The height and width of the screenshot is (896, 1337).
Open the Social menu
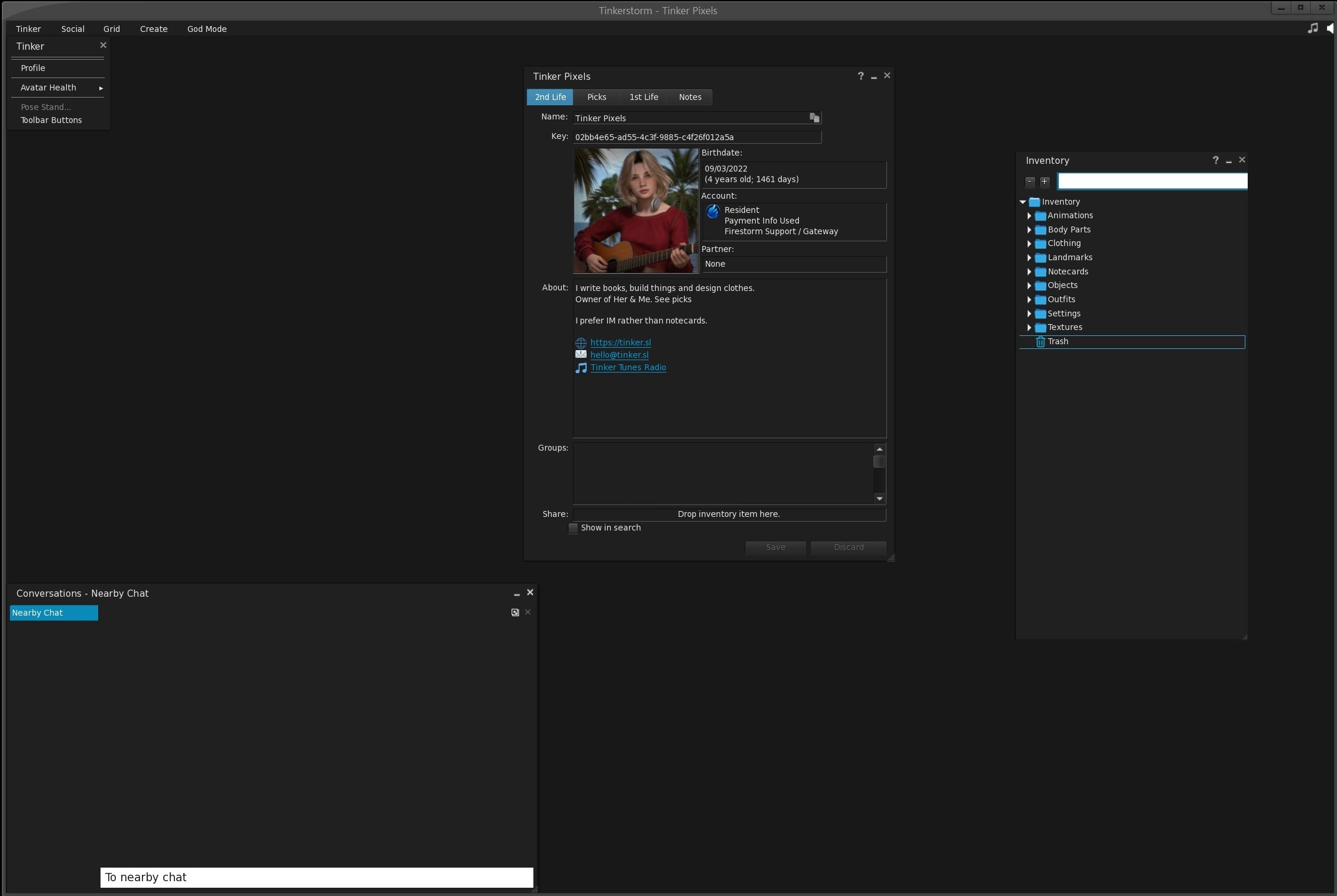point(73,29)
